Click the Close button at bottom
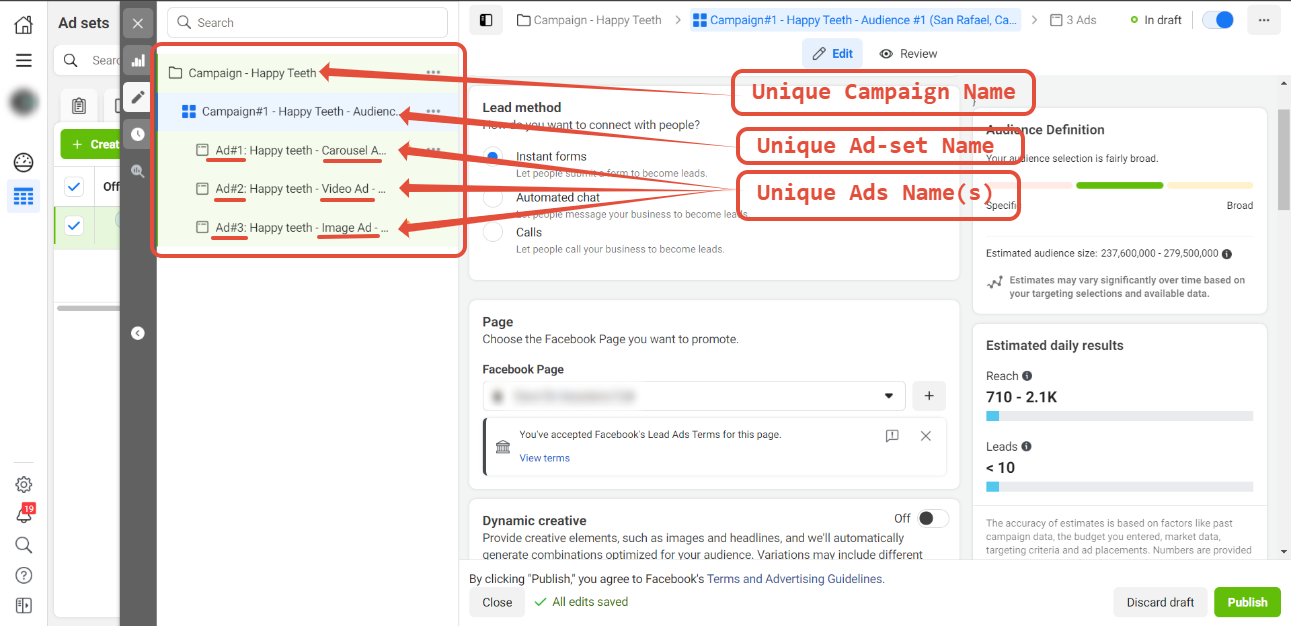1291x626 pixels. [497, 602]
